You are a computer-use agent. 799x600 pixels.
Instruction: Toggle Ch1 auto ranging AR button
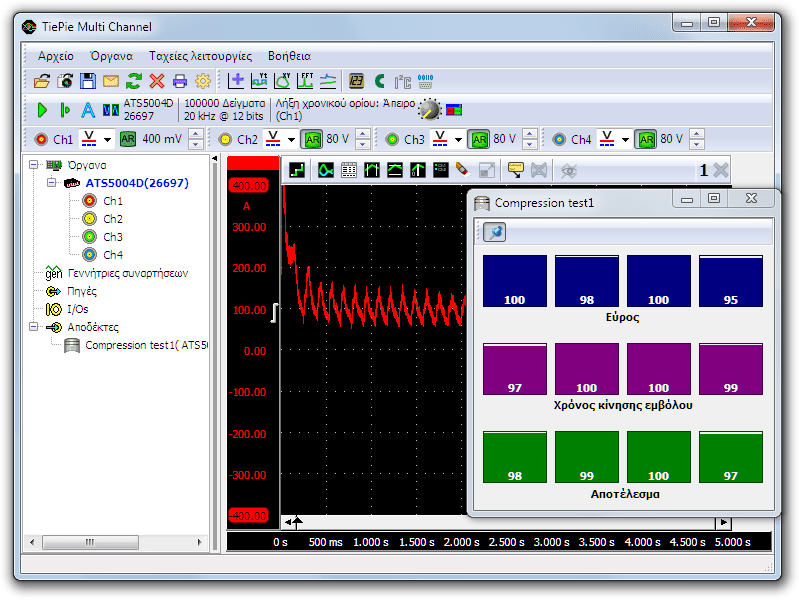coord(127,139)
